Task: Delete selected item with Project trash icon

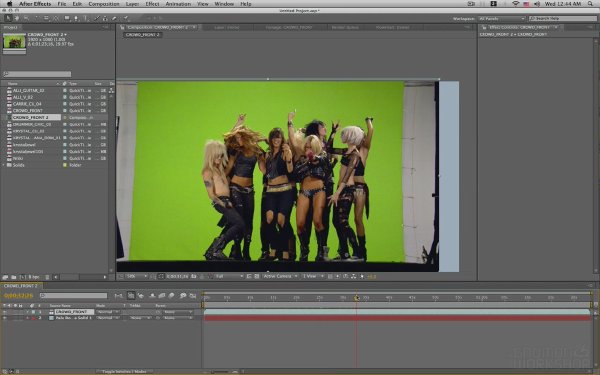Action: click(47, 277)
